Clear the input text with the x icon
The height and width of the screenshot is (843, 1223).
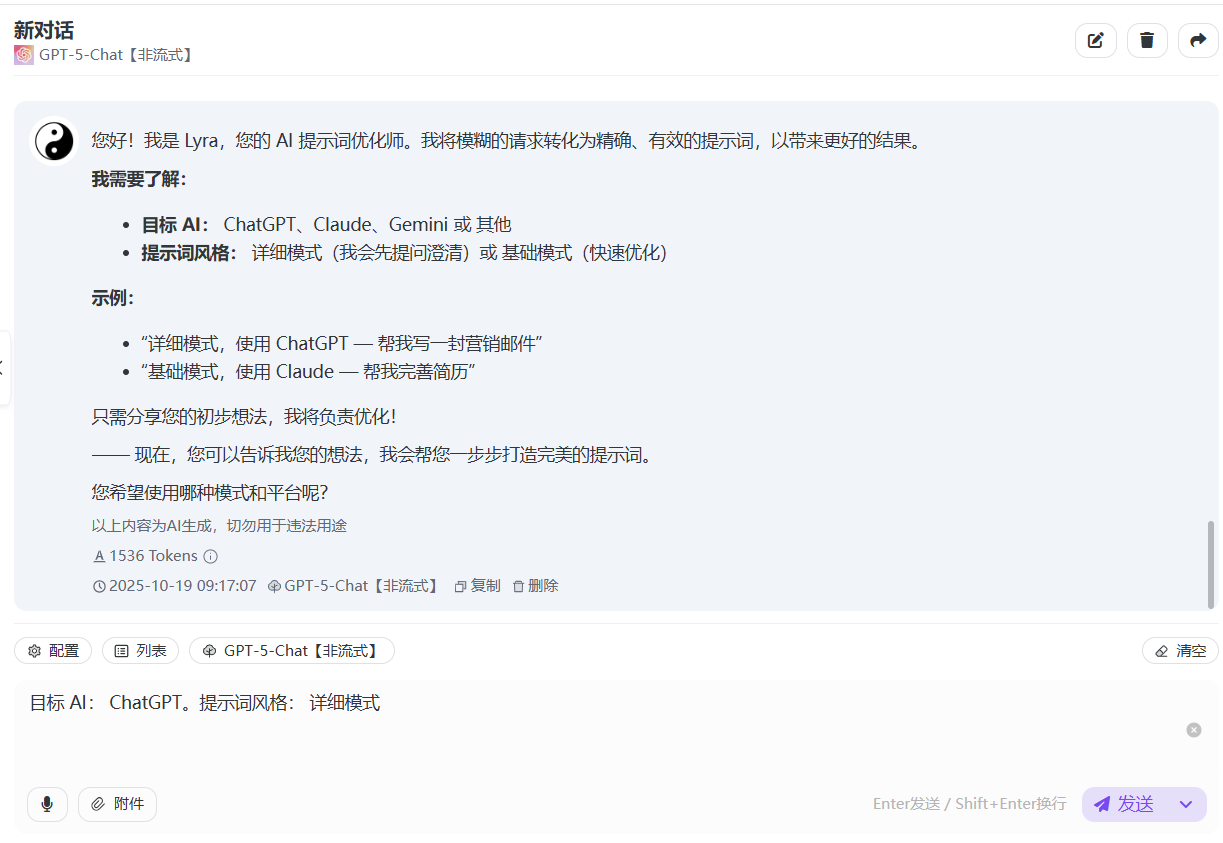[1193, 730]
